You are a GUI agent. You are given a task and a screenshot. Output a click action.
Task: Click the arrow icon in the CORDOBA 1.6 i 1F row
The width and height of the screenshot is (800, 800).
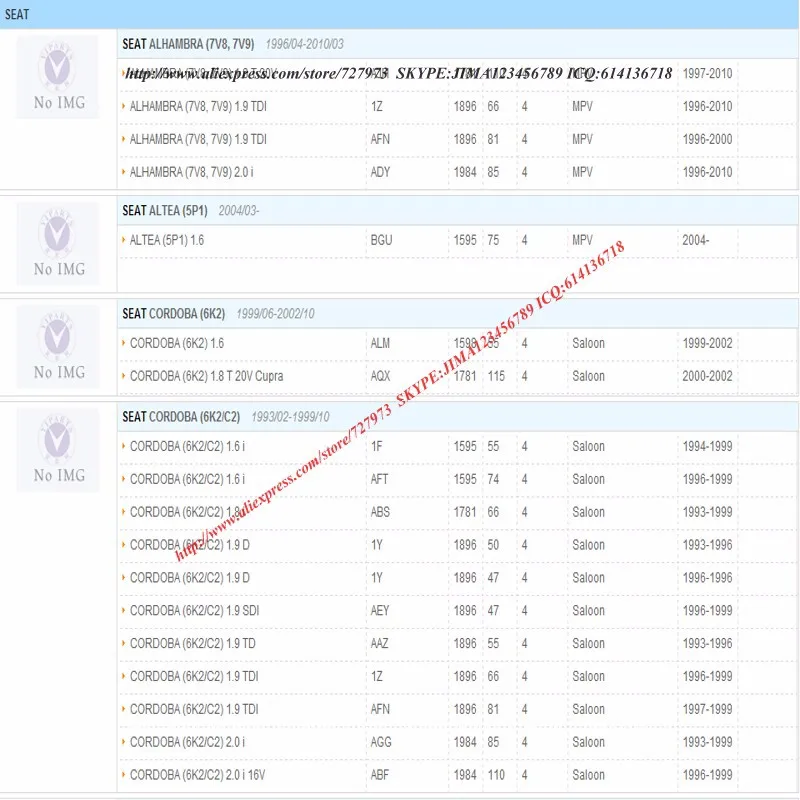click(x=123, y=446)
